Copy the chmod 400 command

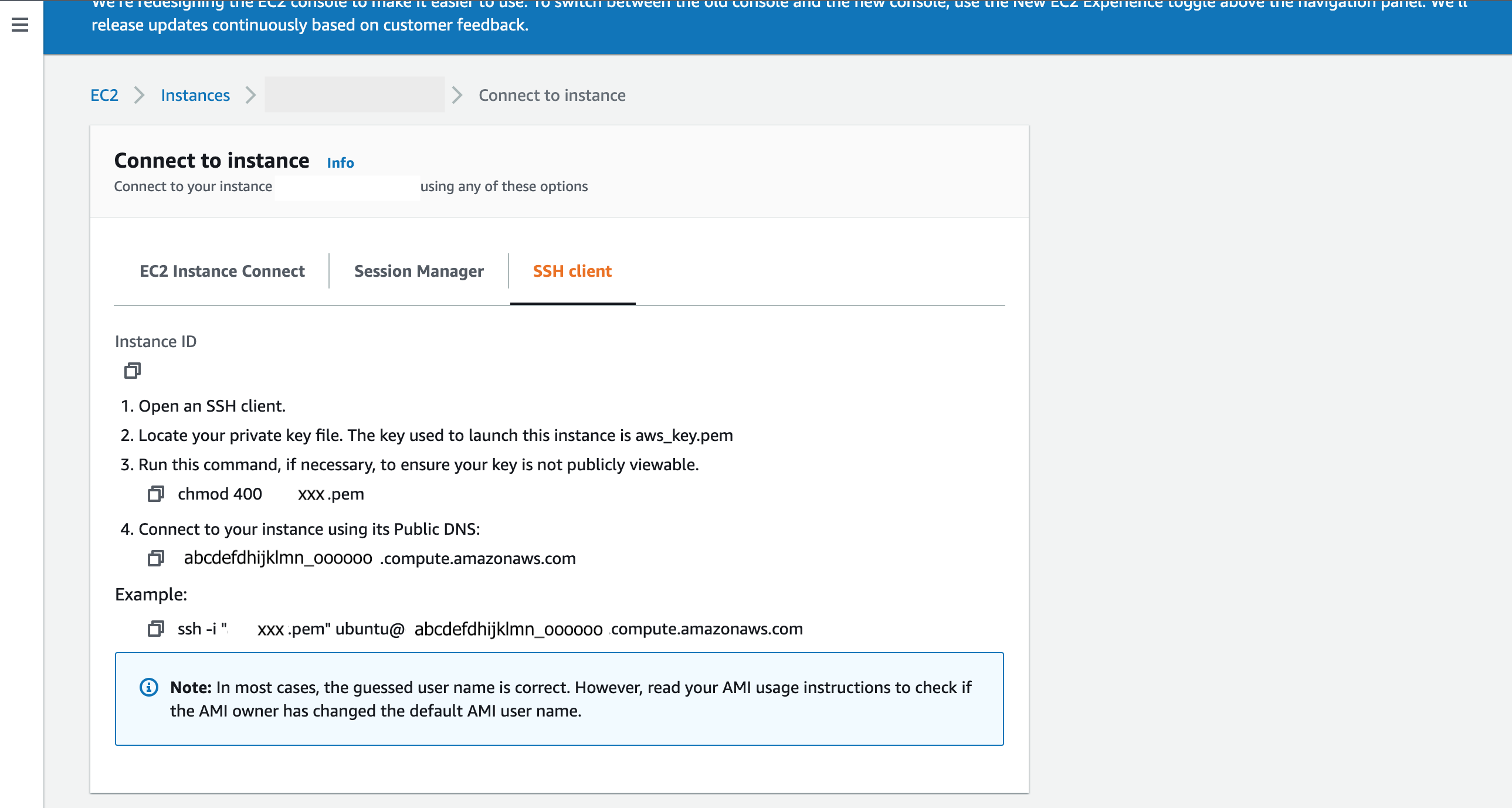155,494
